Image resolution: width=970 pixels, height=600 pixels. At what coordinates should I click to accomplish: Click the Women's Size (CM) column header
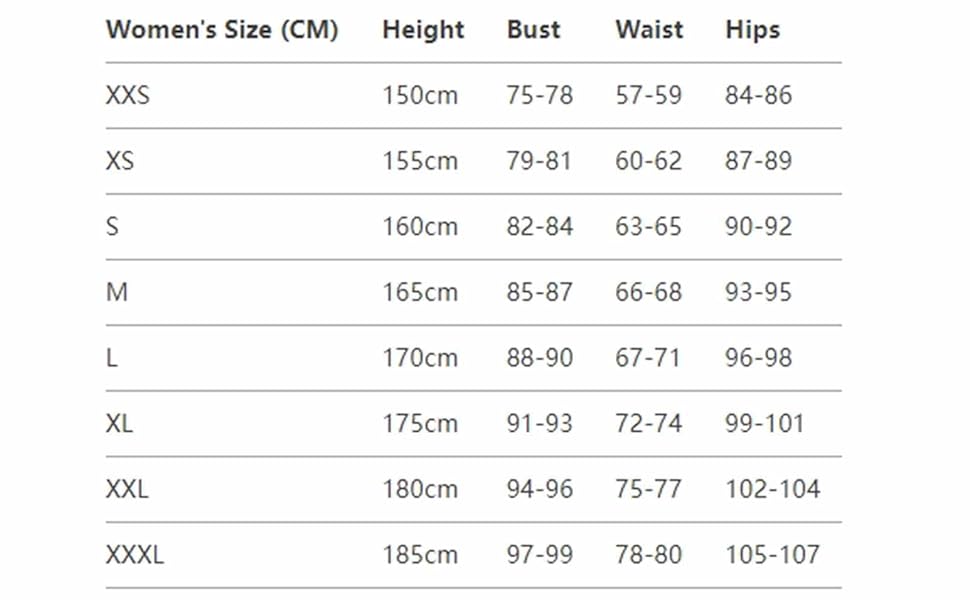pos(222,30)
